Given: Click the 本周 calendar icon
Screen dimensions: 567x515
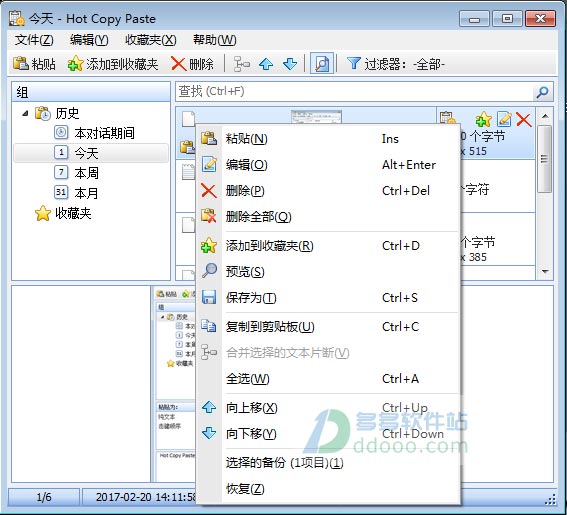Looking at the screenshot, I should coord(61,172).
